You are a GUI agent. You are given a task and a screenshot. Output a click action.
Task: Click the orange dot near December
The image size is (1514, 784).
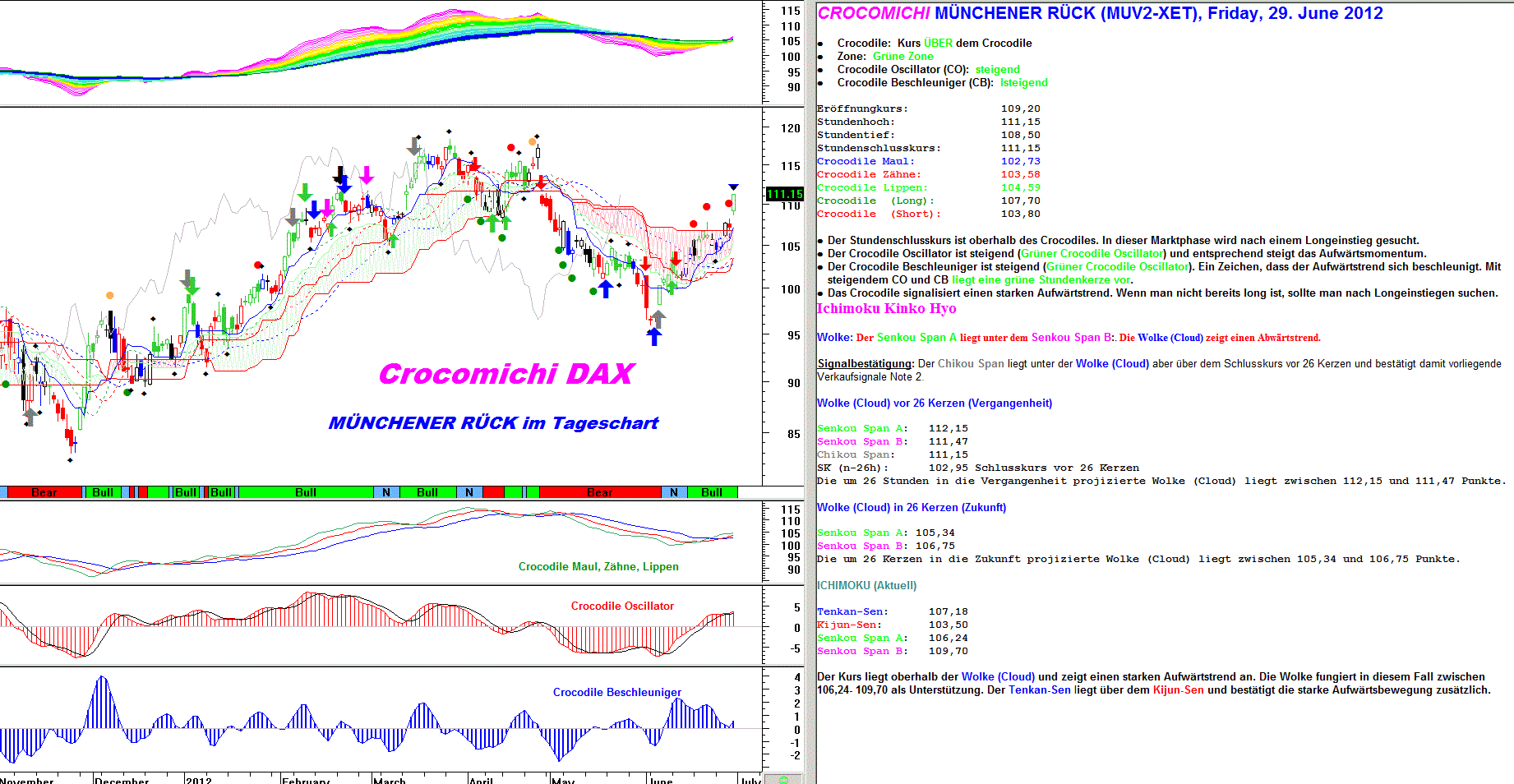click(x=109, y=295)
